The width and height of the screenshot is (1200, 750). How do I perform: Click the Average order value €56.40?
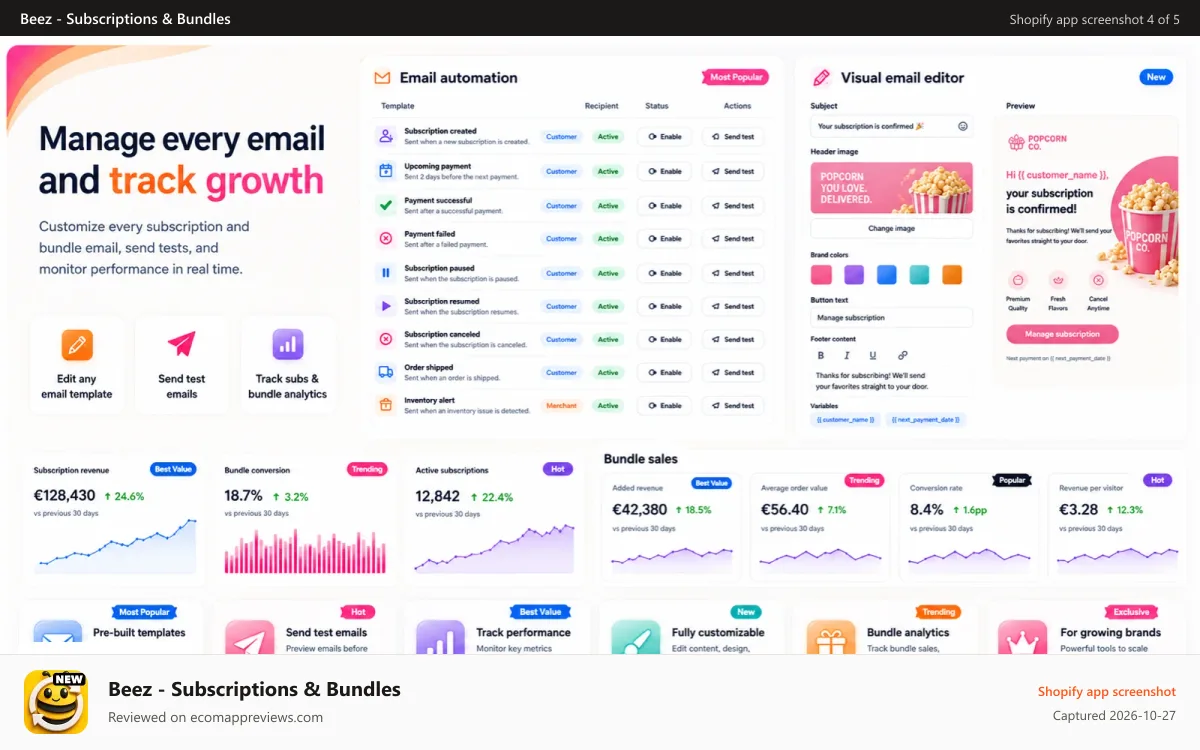tap(784, 509)
